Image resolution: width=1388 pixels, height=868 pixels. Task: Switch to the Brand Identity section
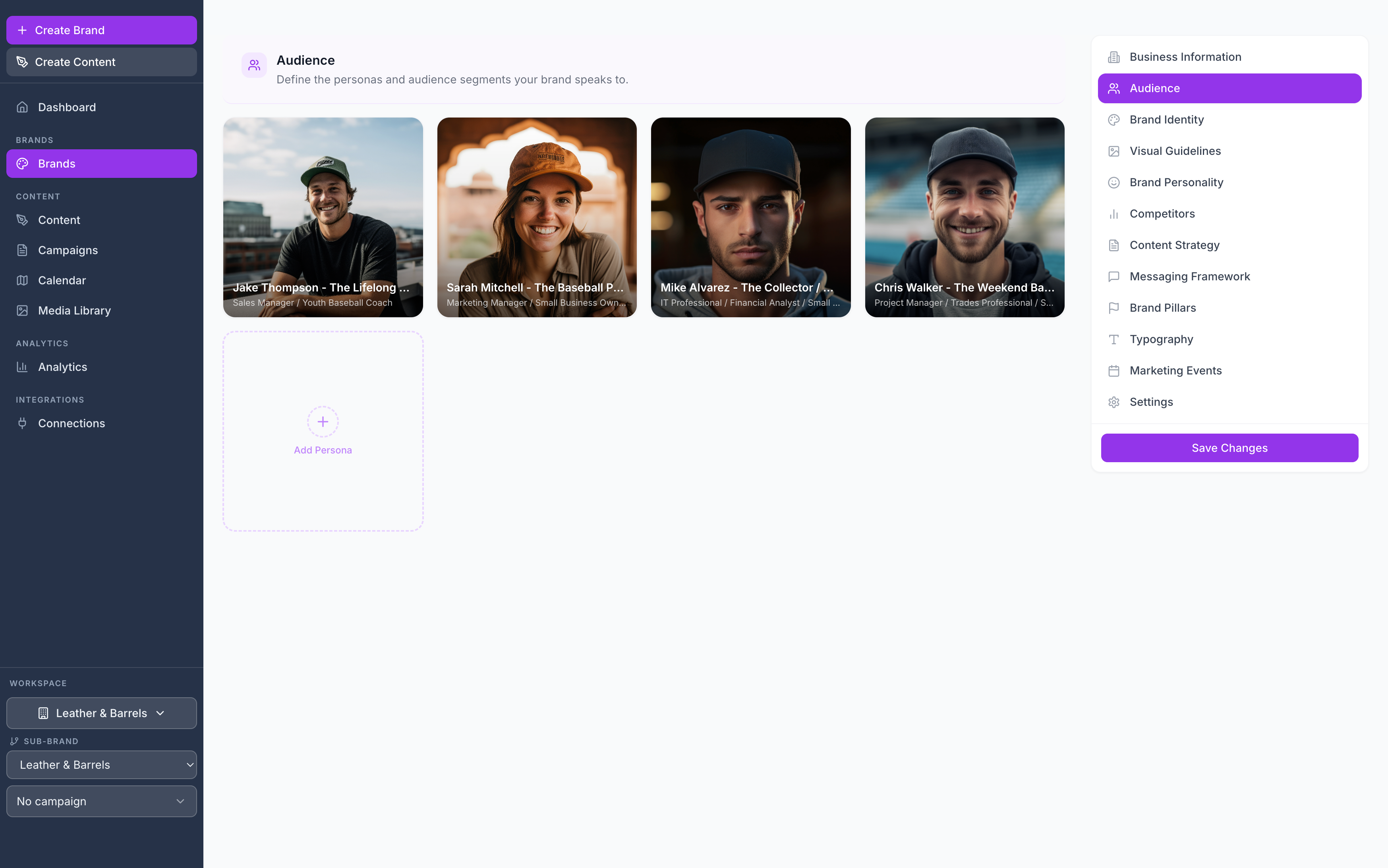coord(1166,120)
